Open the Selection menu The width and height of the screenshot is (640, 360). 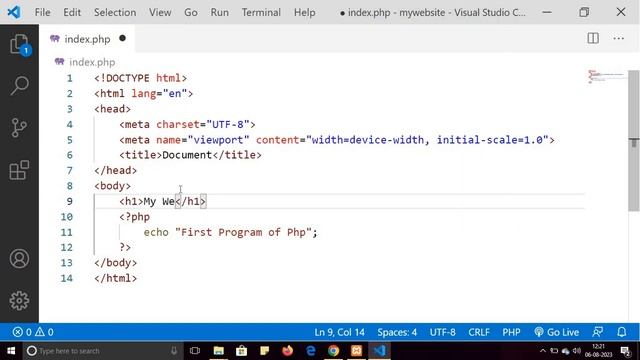(115, 12)
